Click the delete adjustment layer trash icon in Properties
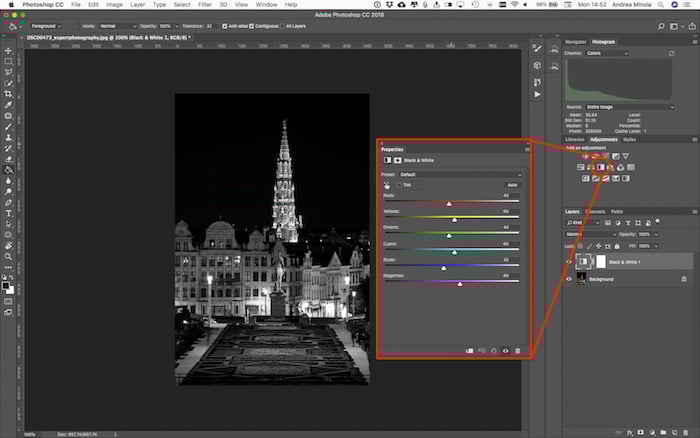This screenshot has width=700, height=438. [x=517, y=351]
